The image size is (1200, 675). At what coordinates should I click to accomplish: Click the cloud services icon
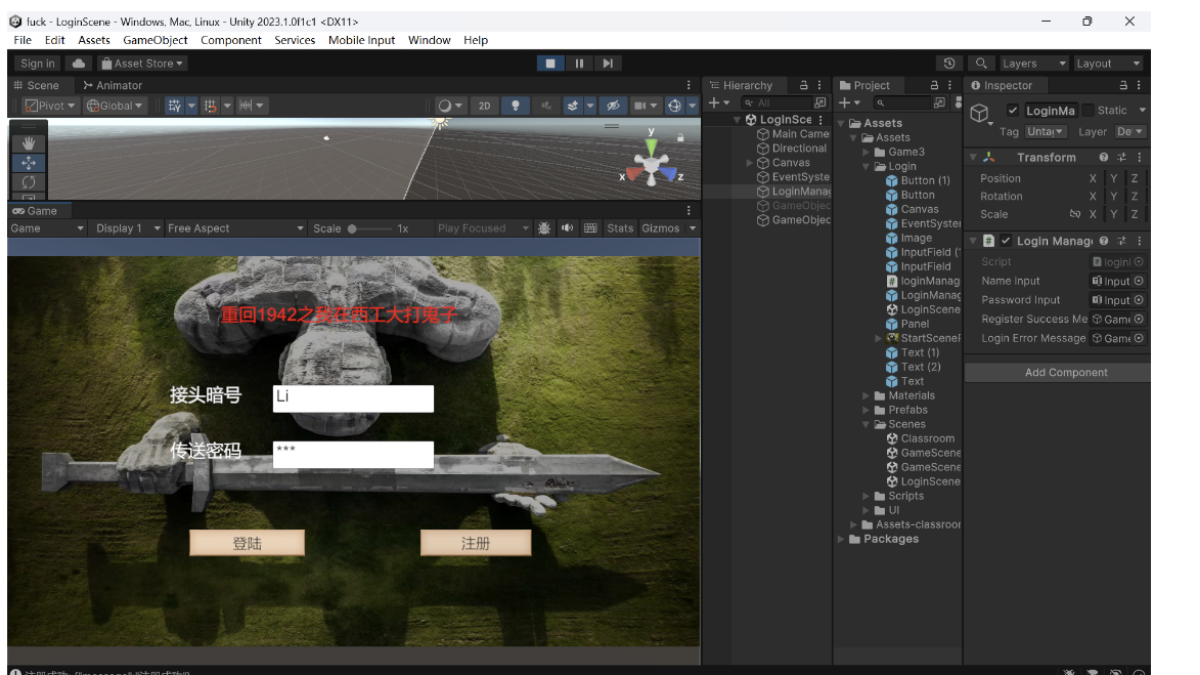click(80, 63)
